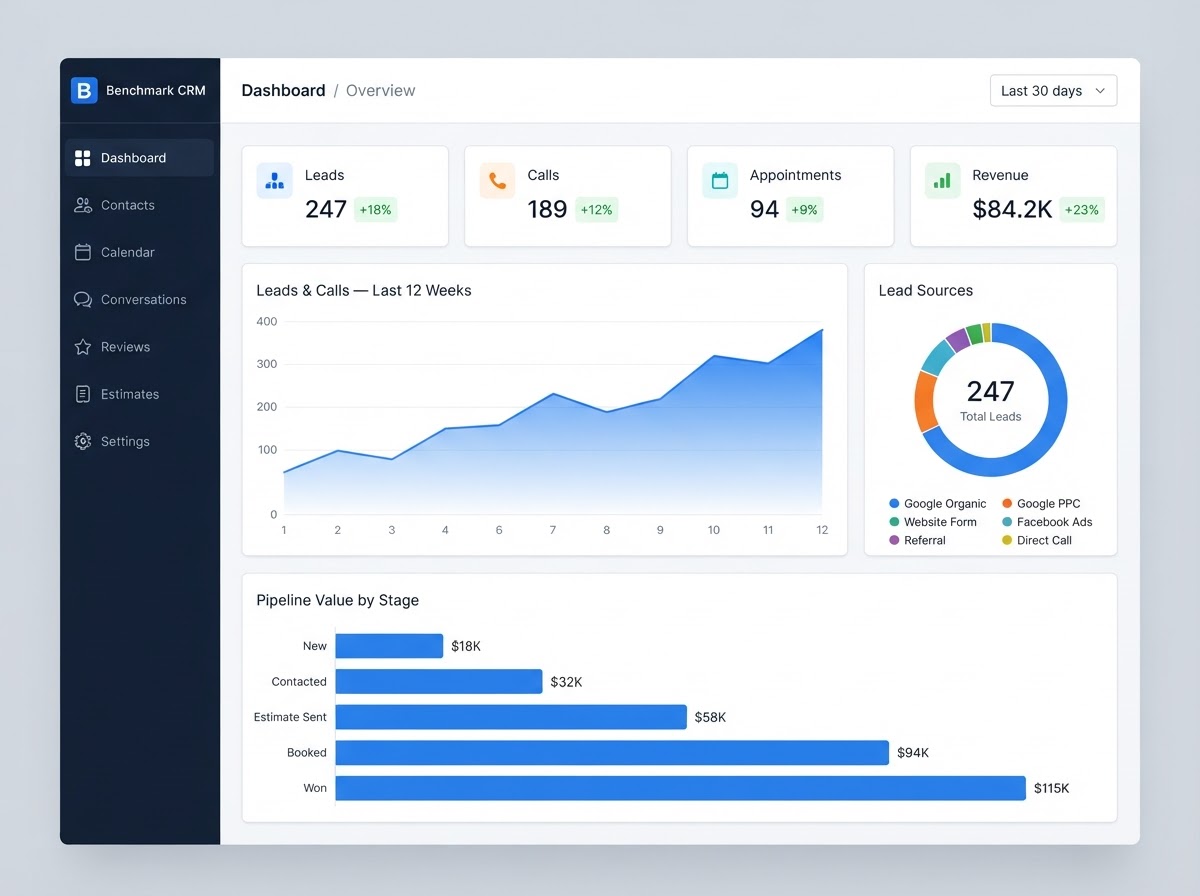Click the Calls +12% badge

(596, 210)
